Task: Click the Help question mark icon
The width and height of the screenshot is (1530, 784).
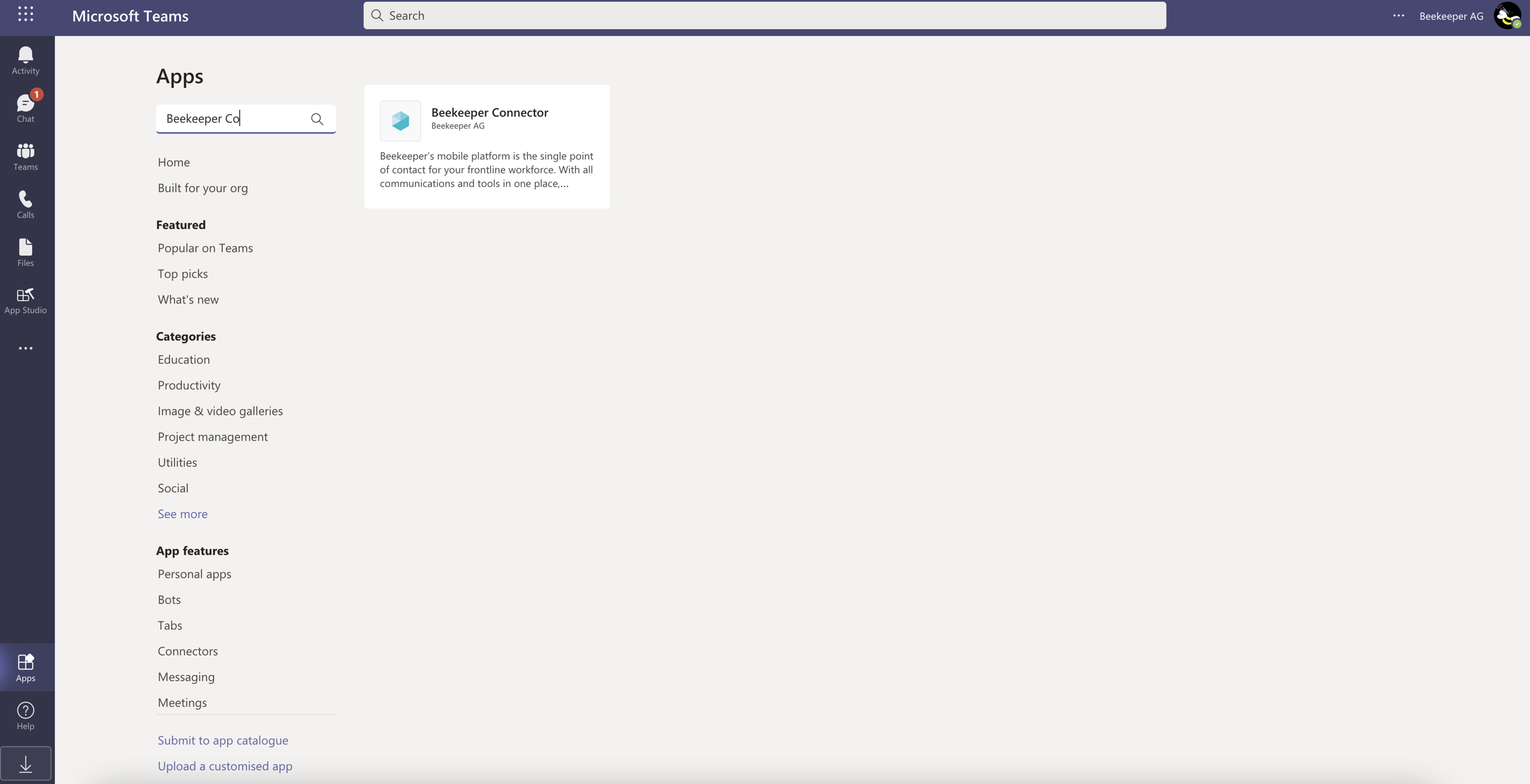Action: click(x=25, y=715)
